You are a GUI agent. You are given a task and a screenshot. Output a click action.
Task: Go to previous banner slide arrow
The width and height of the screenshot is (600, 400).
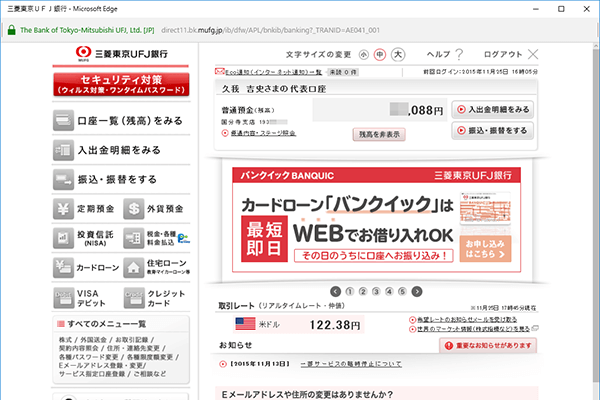335,292
